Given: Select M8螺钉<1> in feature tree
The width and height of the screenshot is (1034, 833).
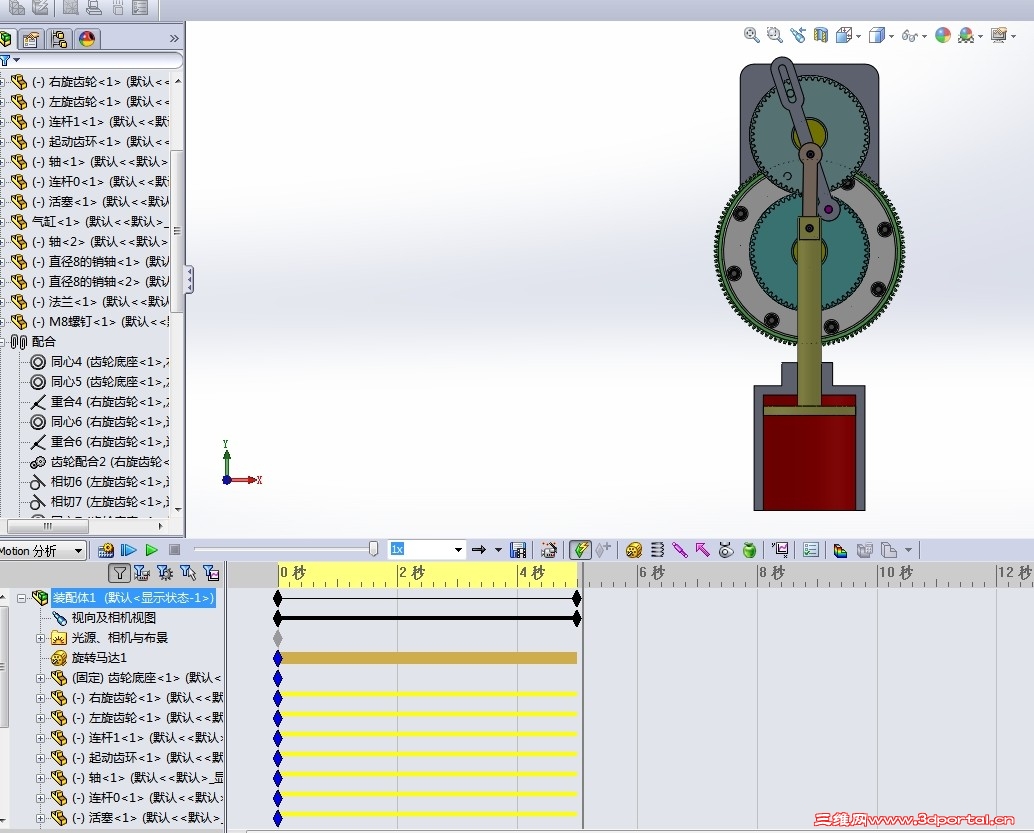Looking at the screenshot, I should pyautogui.click(x=100, y=321).
